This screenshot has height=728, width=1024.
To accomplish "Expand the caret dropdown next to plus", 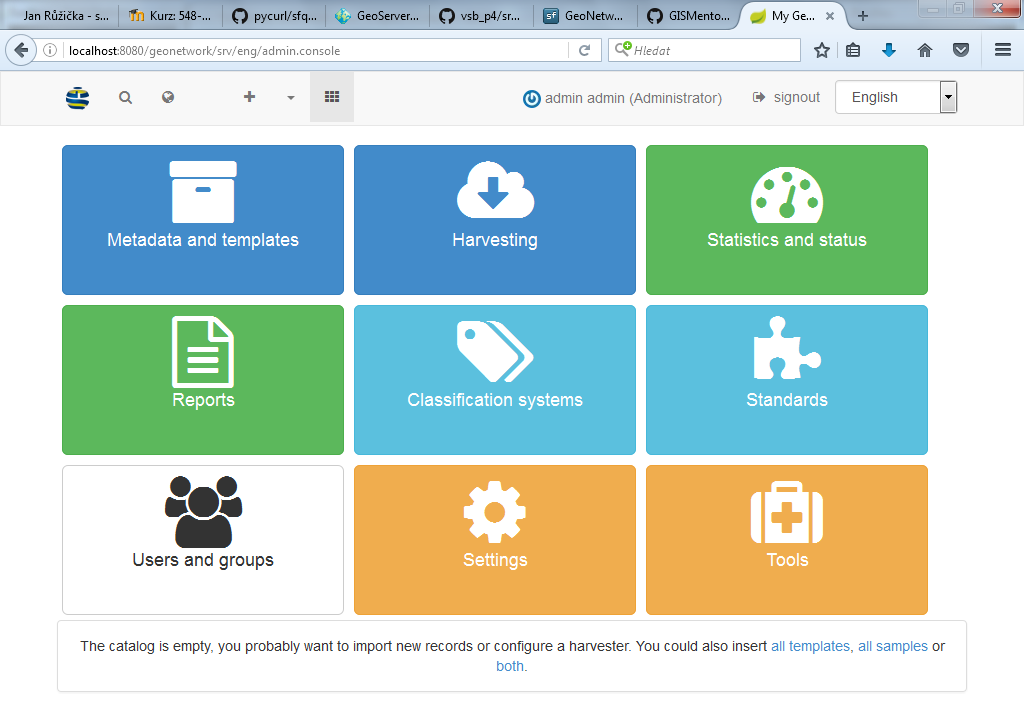I will coord(291,97).
